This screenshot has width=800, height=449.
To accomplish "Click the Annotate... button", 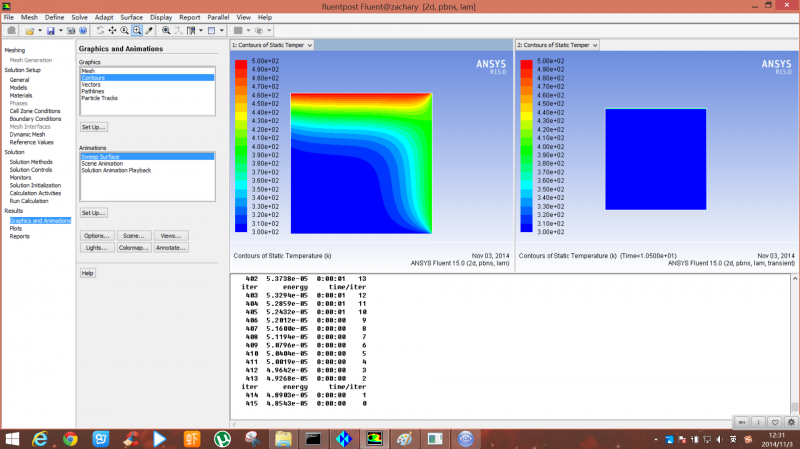I will [171, 247].
